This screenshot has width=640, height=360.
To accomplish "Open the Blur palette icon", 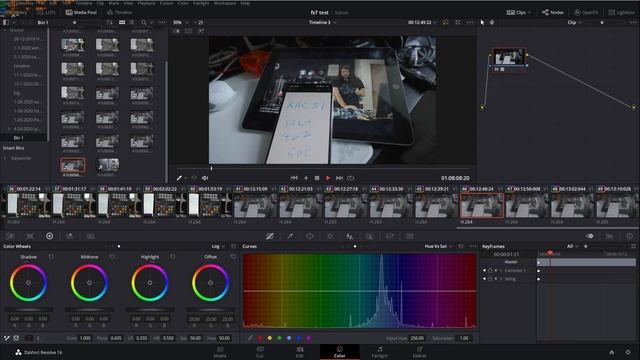I will pyautogui.click(x=350, y=236).
